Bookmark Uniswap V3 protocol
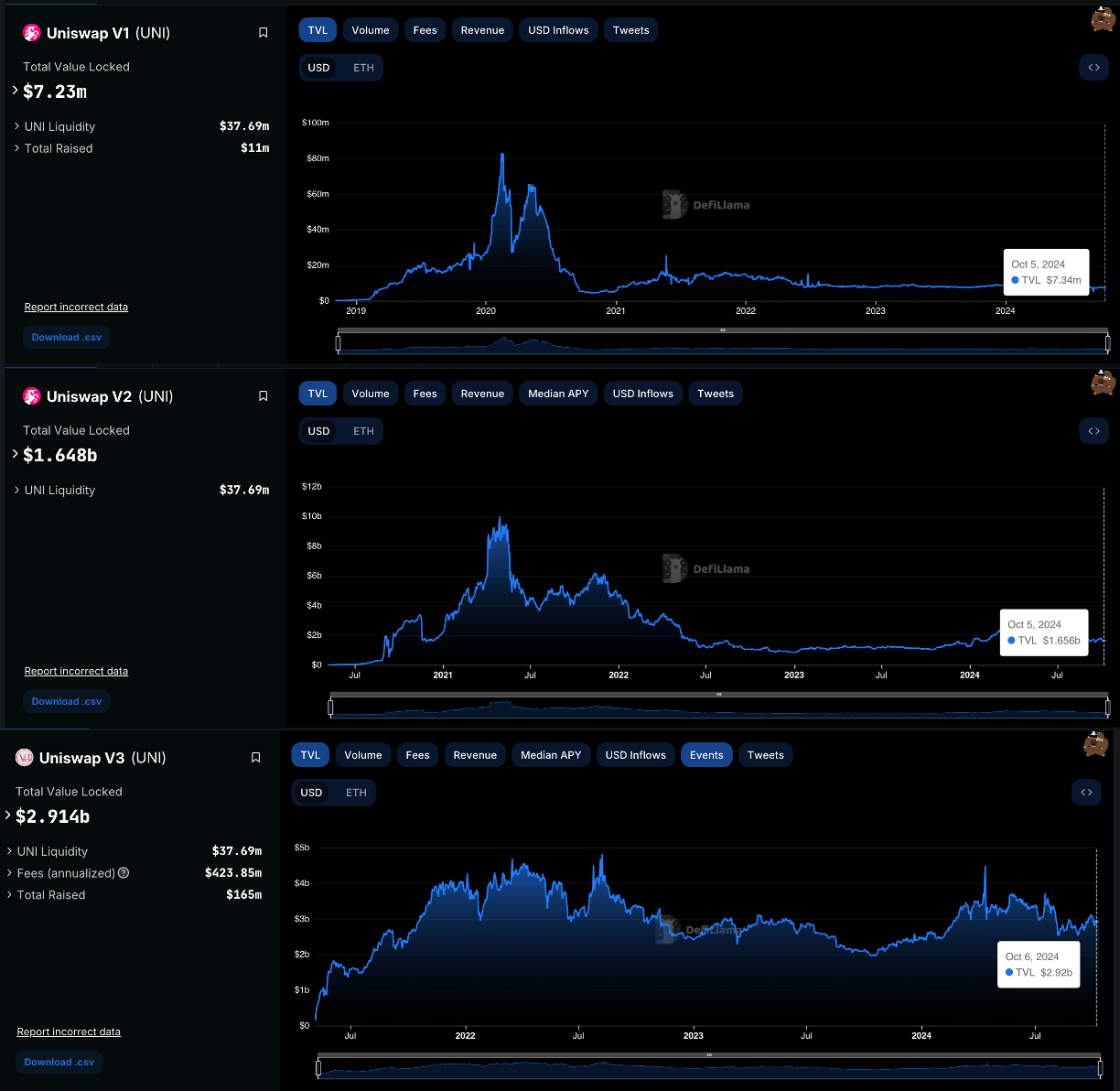Screen dimensions: 1120x1091 tap(255, 758)
